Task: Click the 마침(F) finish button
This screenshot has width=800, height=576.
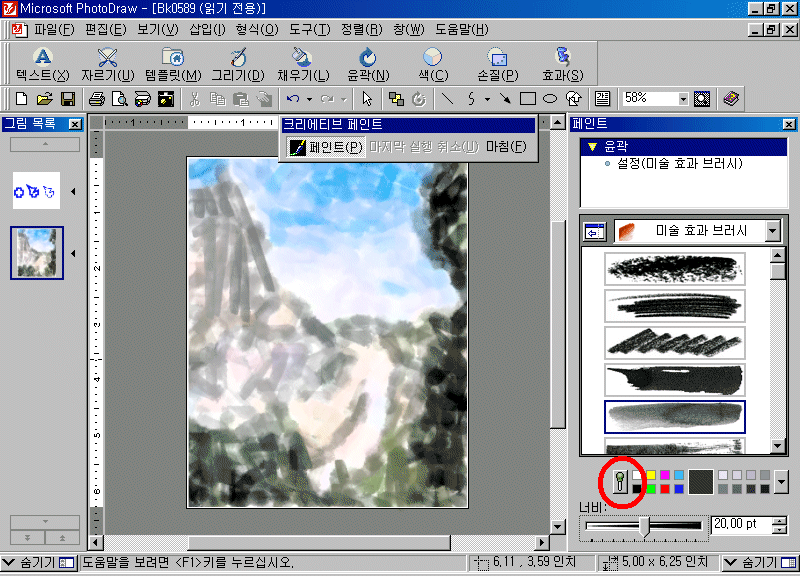Action: tap(505, 147)
